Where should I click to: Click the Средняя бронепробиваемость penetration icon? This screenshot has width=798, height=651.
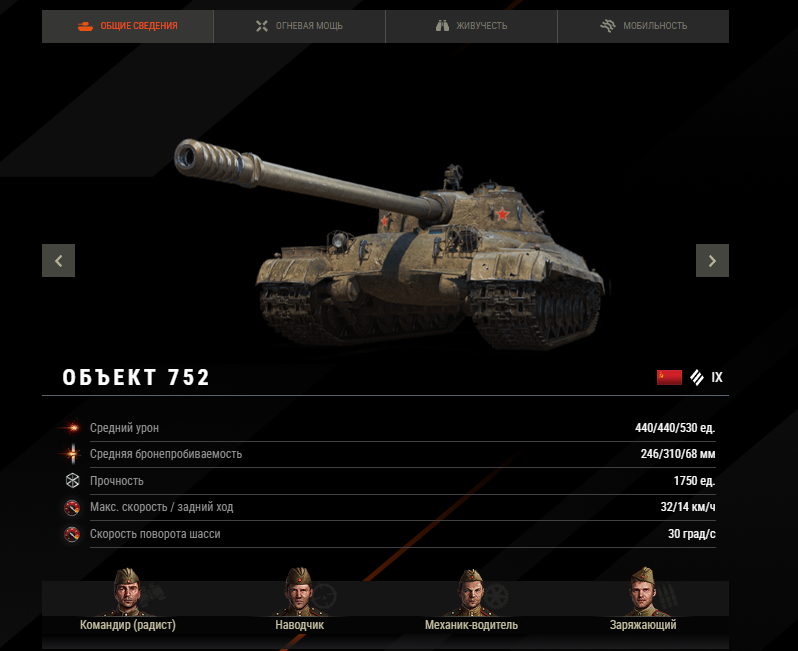tap(72, 454)
